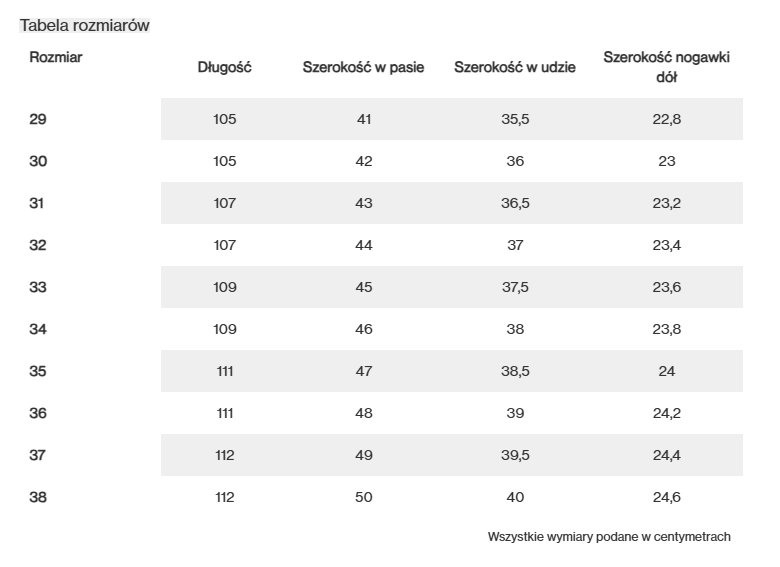The height and width of the screenshot is (567, 780).
Task: Click the waist value 41 for size 29
Action: (364, 119)
